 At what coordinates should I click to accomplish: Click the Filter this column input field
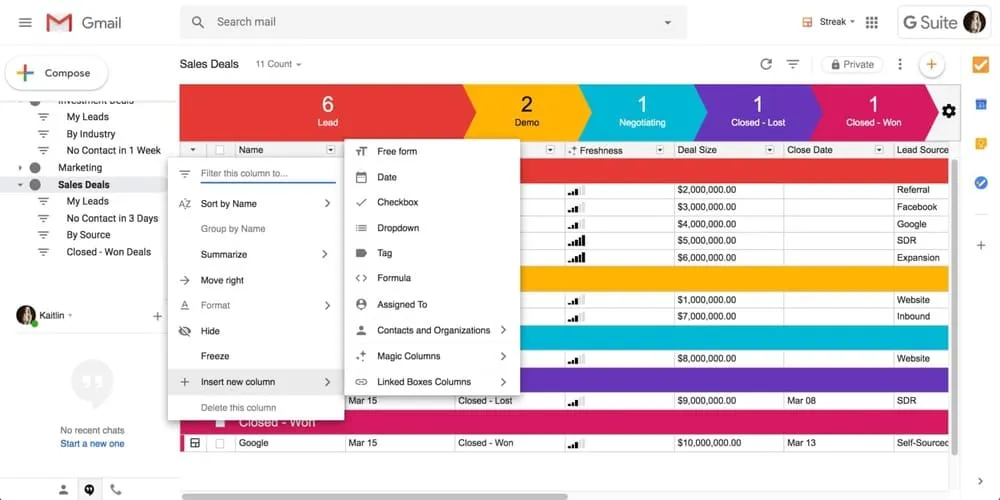(x=267, y=174)
